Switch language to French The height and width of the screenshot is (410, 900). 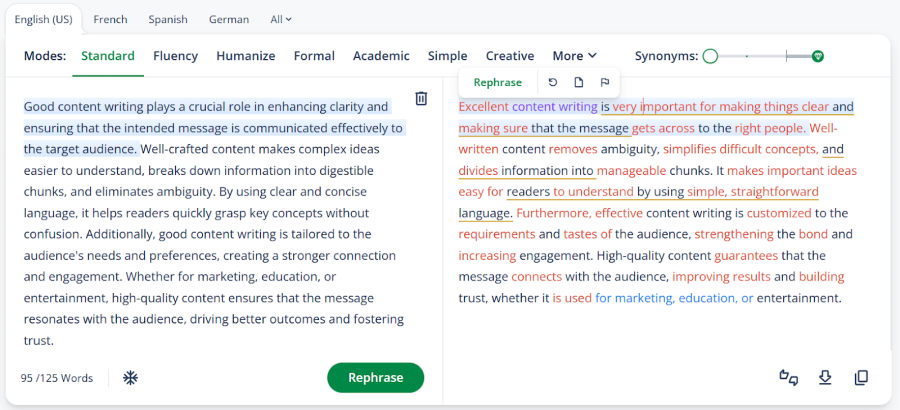click(110, 19)
